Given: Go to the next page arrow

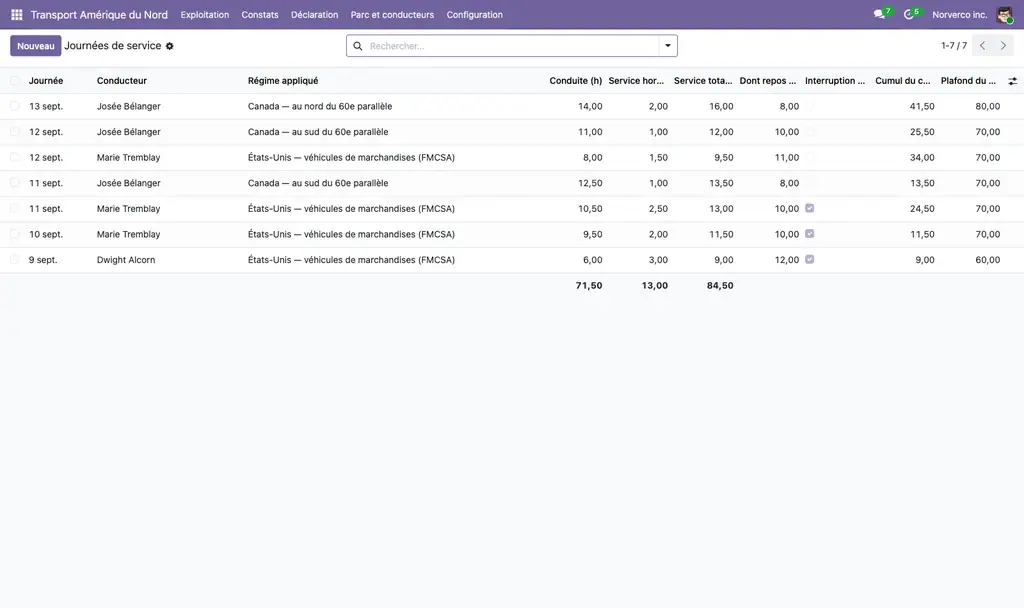Looking at the screenshot, I should pos(1003,46).
